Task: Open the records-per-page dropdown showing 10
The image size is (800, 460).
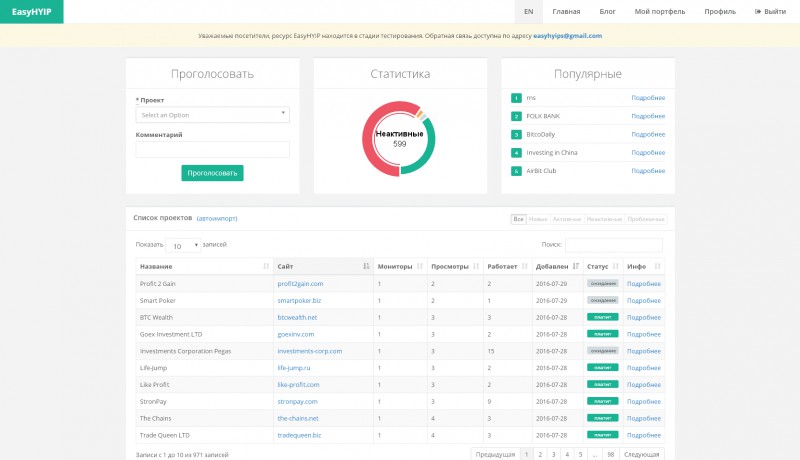Action: coord(183,245)
